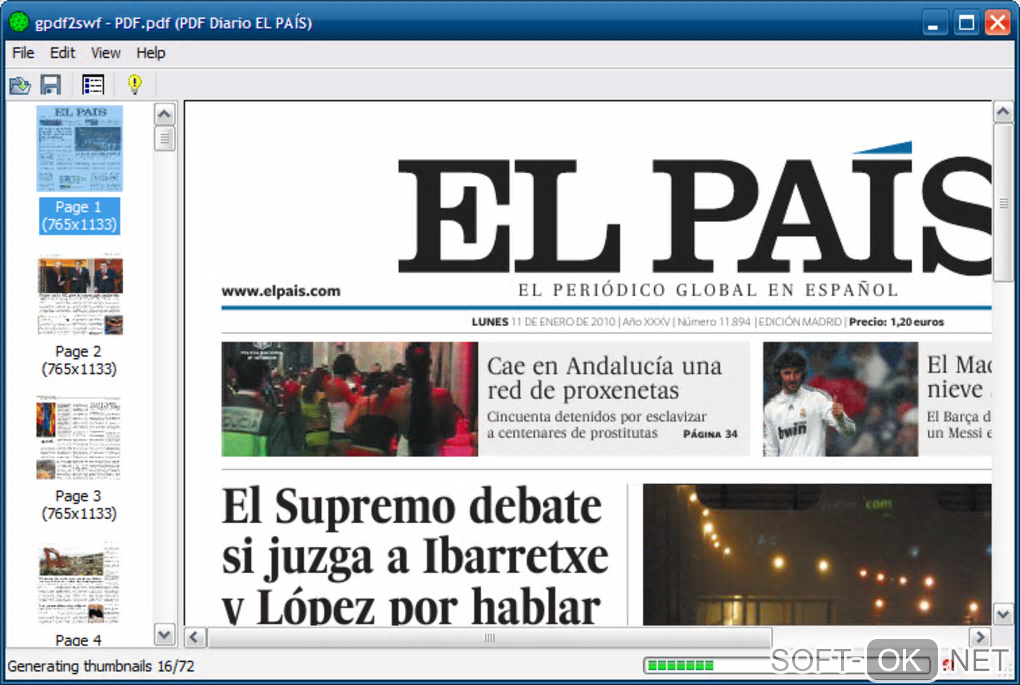The height and width of the screenshot is (685, 1020).
Task: Click 'EL PERIÓDICO GLOBAL EN ESPAÑOL' tagline
Action: tap(708, 290)
